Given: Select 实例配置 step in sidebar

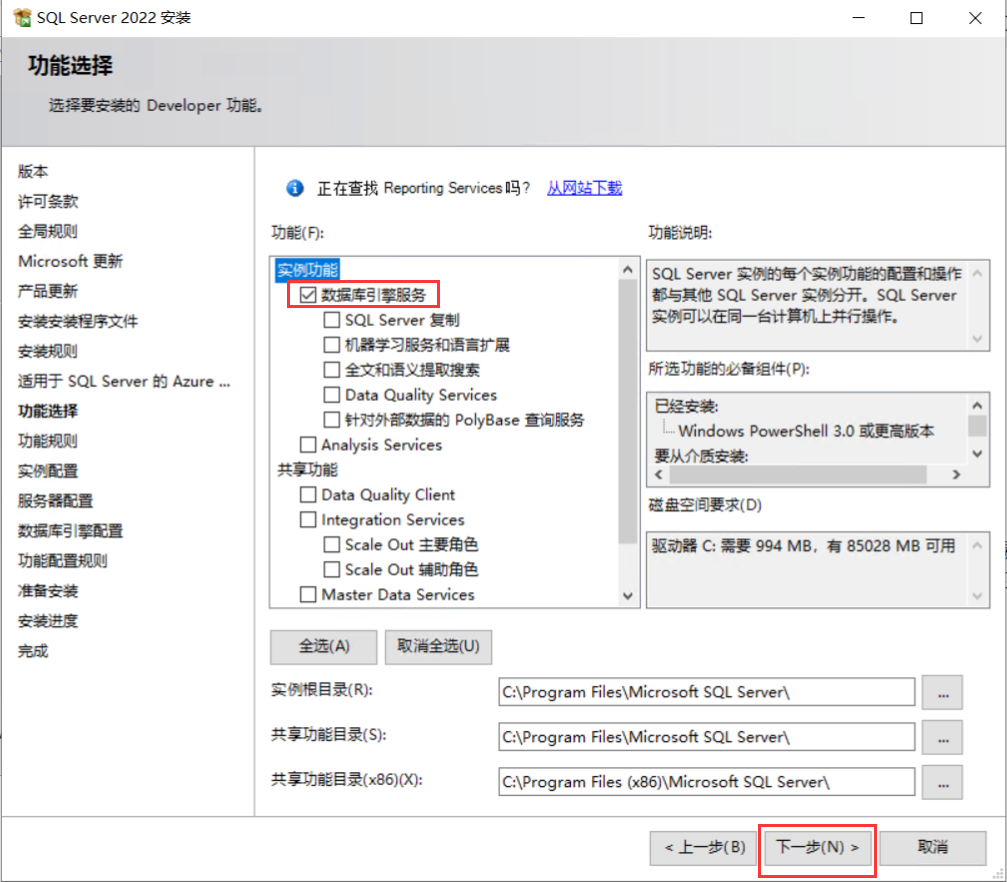Looking at the screenshot, I should pyautogui.click(x=48, y=471).
